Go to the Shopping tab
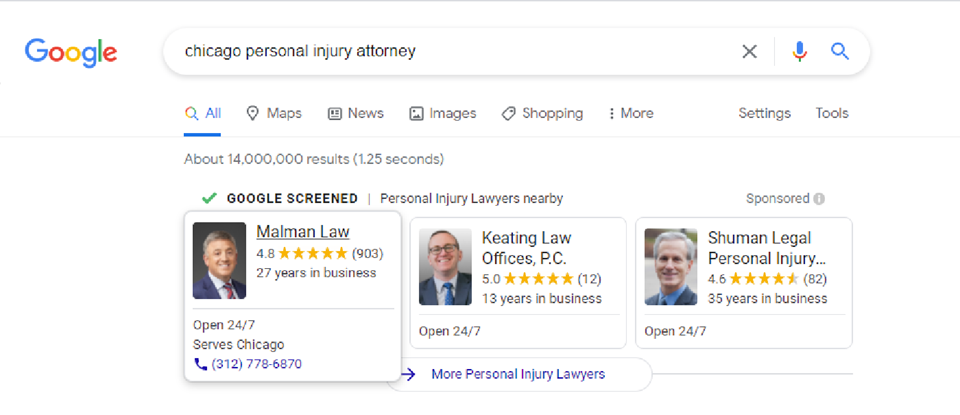Image resolution: width=960 pixels, height=415 pixels. [x=542, y=113]
